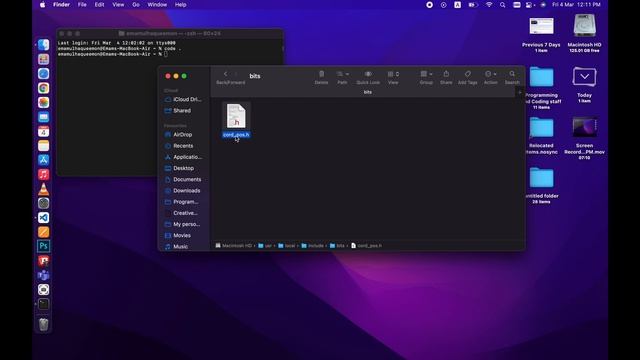This screenshot has height=360, width=640.
Task: Open the Window menu
Action: point(157,4)
